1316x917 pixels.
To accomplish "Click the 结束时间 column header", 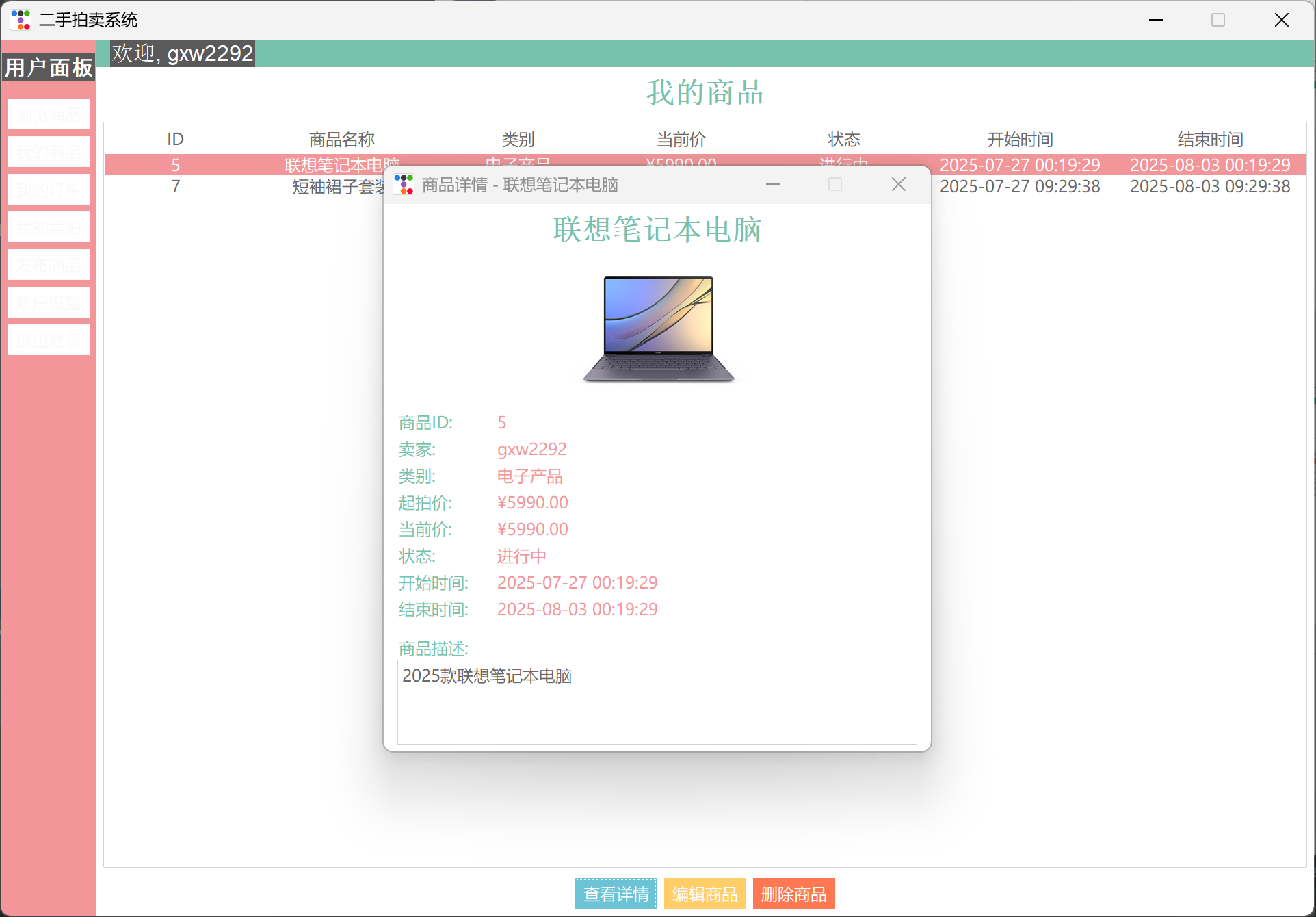I will 1210,140.
